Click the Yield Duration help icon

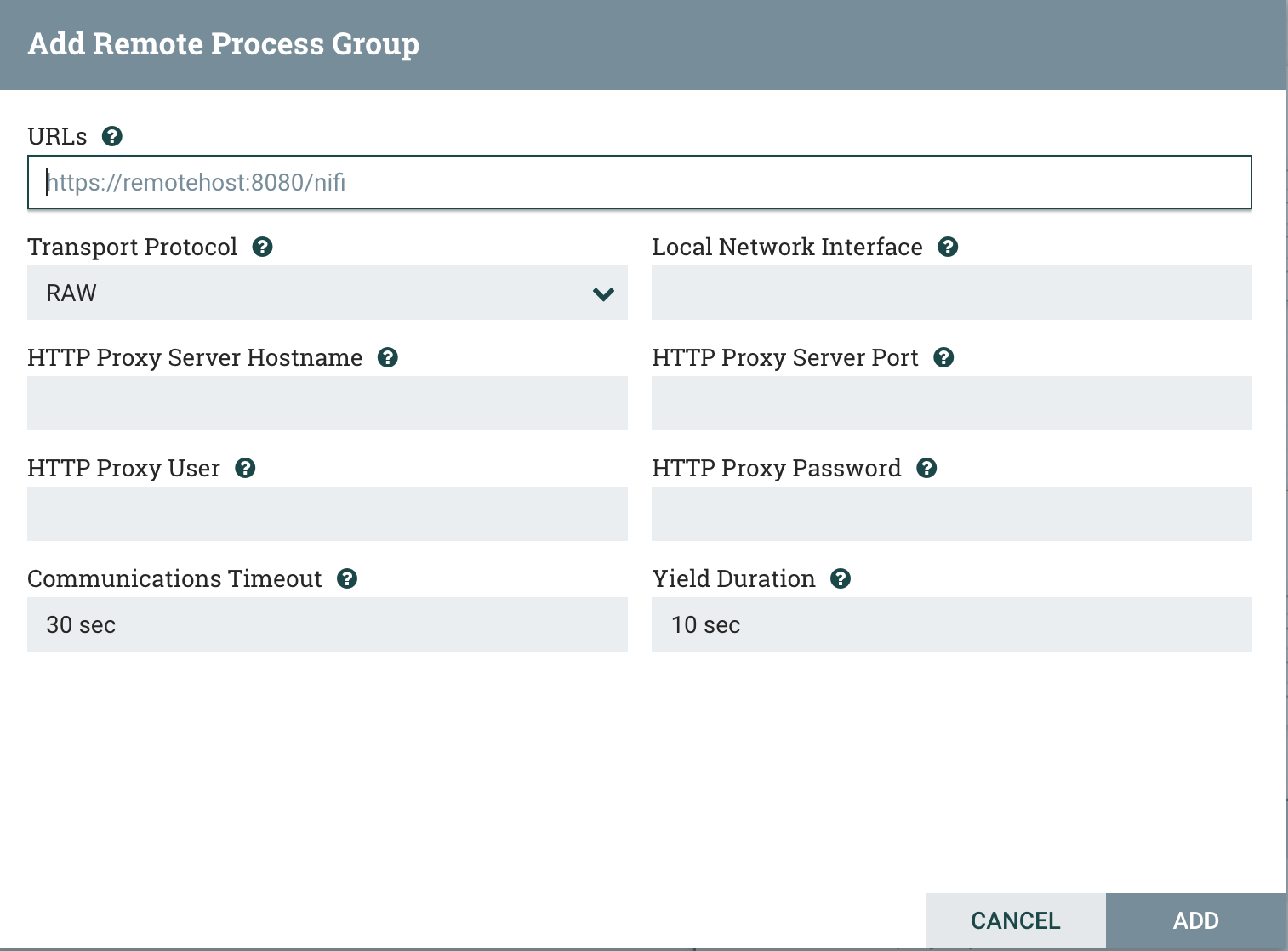pyautogui.click(x=841, y=578)
